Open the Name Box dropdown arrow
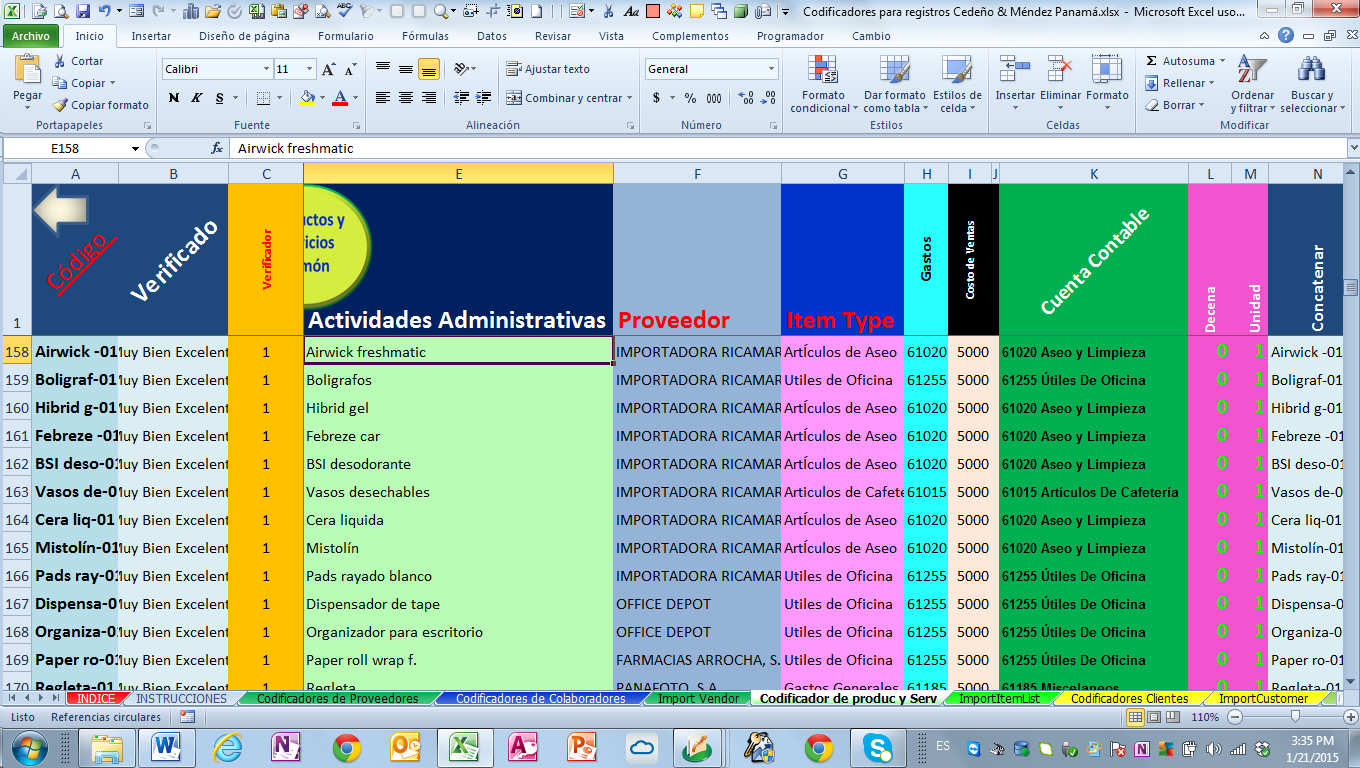Image resolution: width=1360 pixels, height=768 pixels. coord(135,149)
